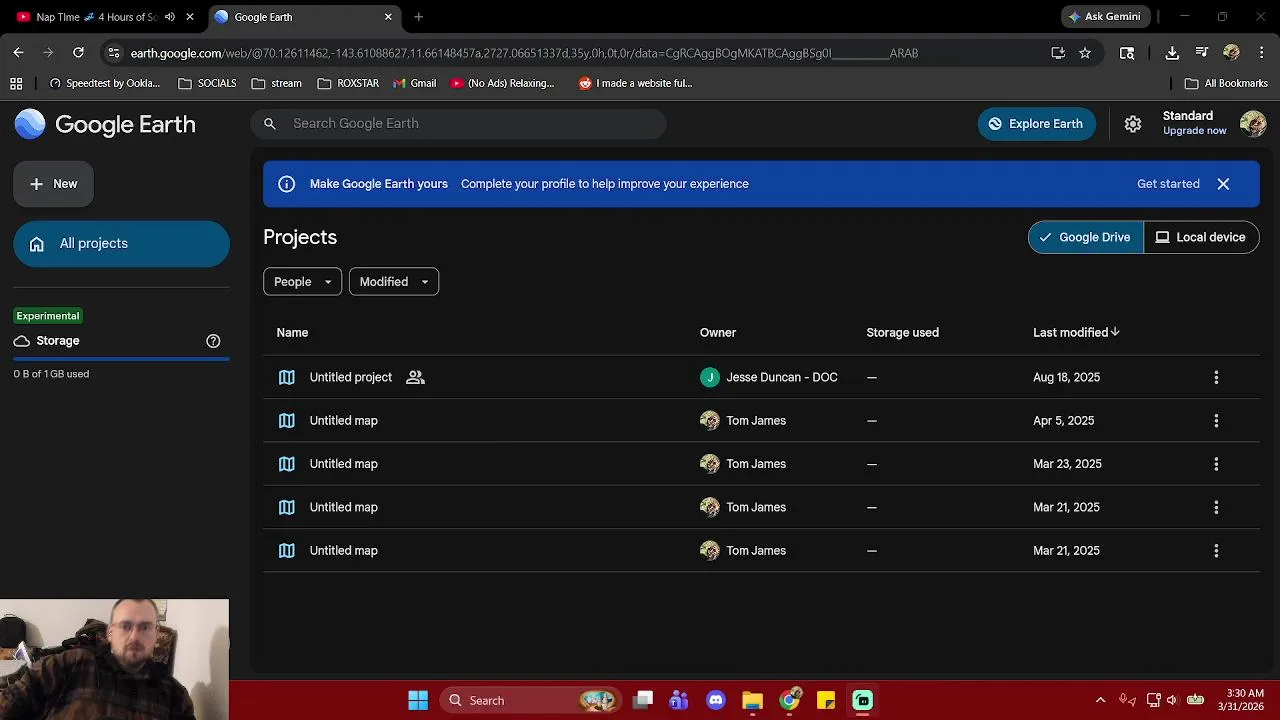Click the Name column header

pos(292,332)
